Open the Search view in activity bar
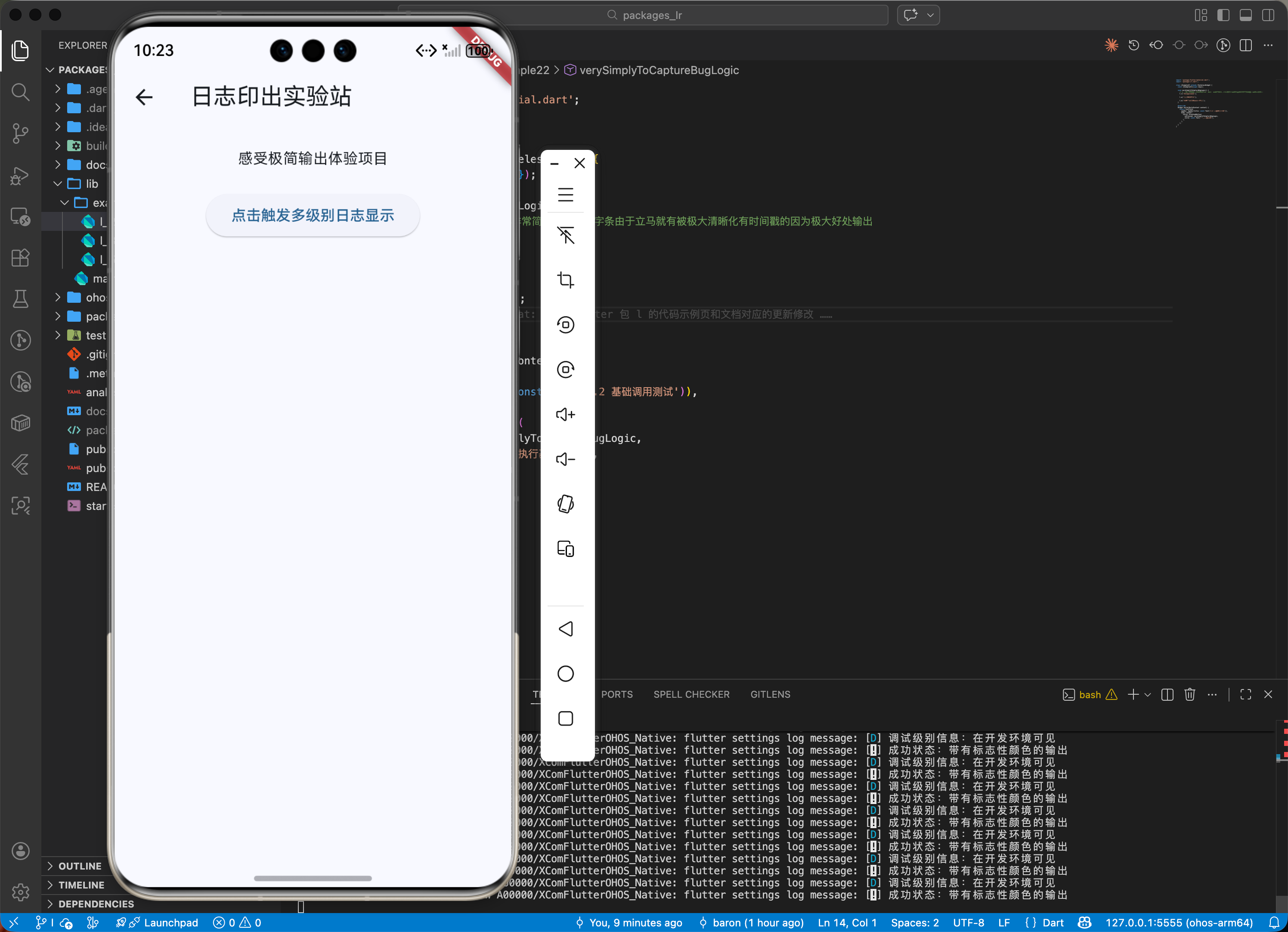Viewport: 1288px width, 932px height. 20,91
